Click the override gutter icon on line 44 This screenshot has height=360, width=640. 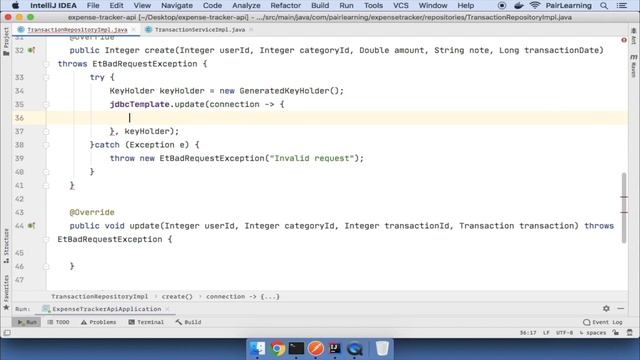click(x=31, y=226)
